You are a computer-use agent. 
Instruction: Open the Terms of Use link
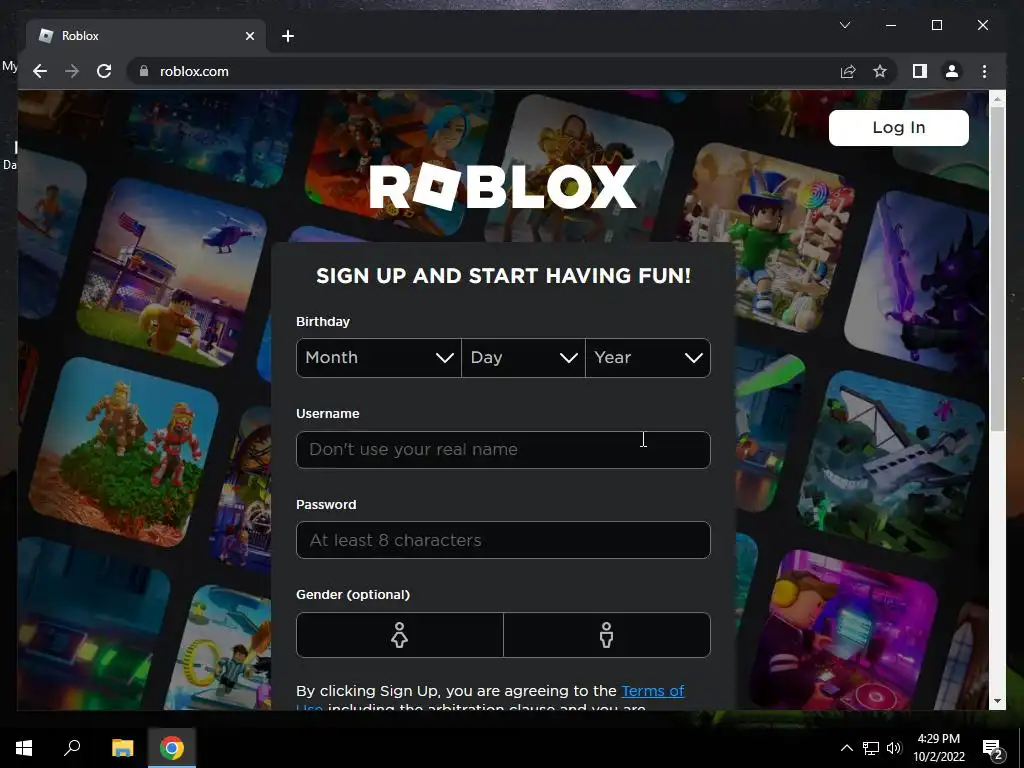[x=652, y=691]
